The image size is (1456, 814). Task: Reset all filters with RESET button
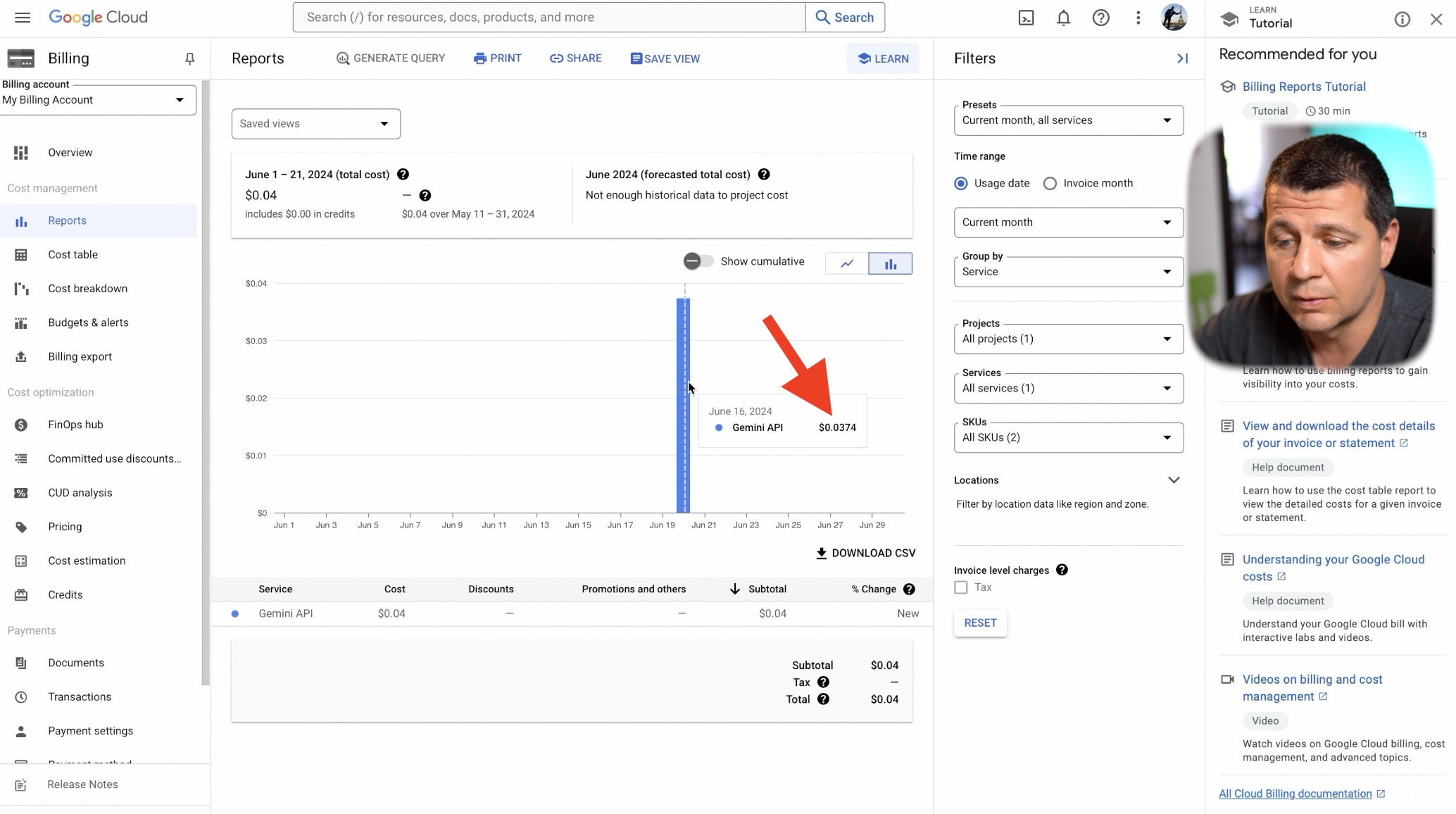pos(980,623)
